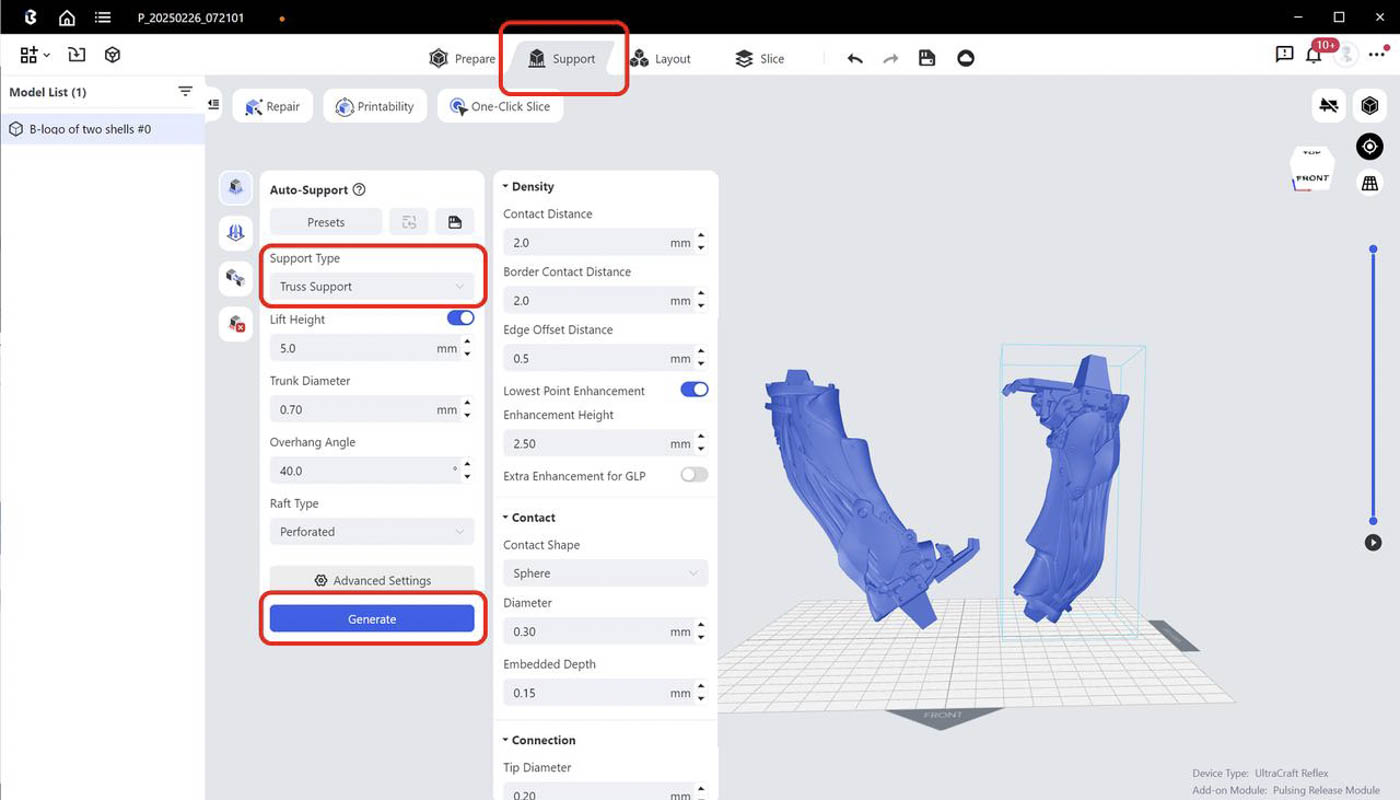Disable the Lift Height toggle
Viewport: 1400px width, 800px height.
(461, 318)
